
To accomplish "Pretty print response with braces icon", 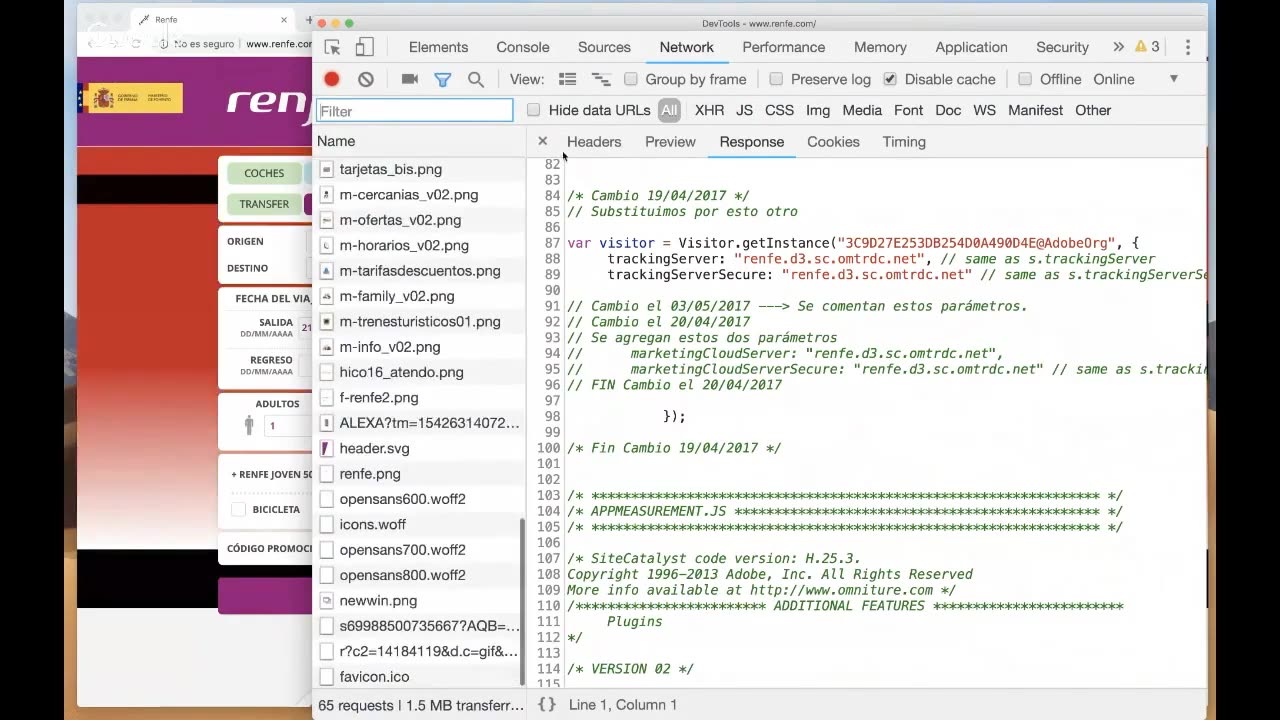I will tap(547, 705).
